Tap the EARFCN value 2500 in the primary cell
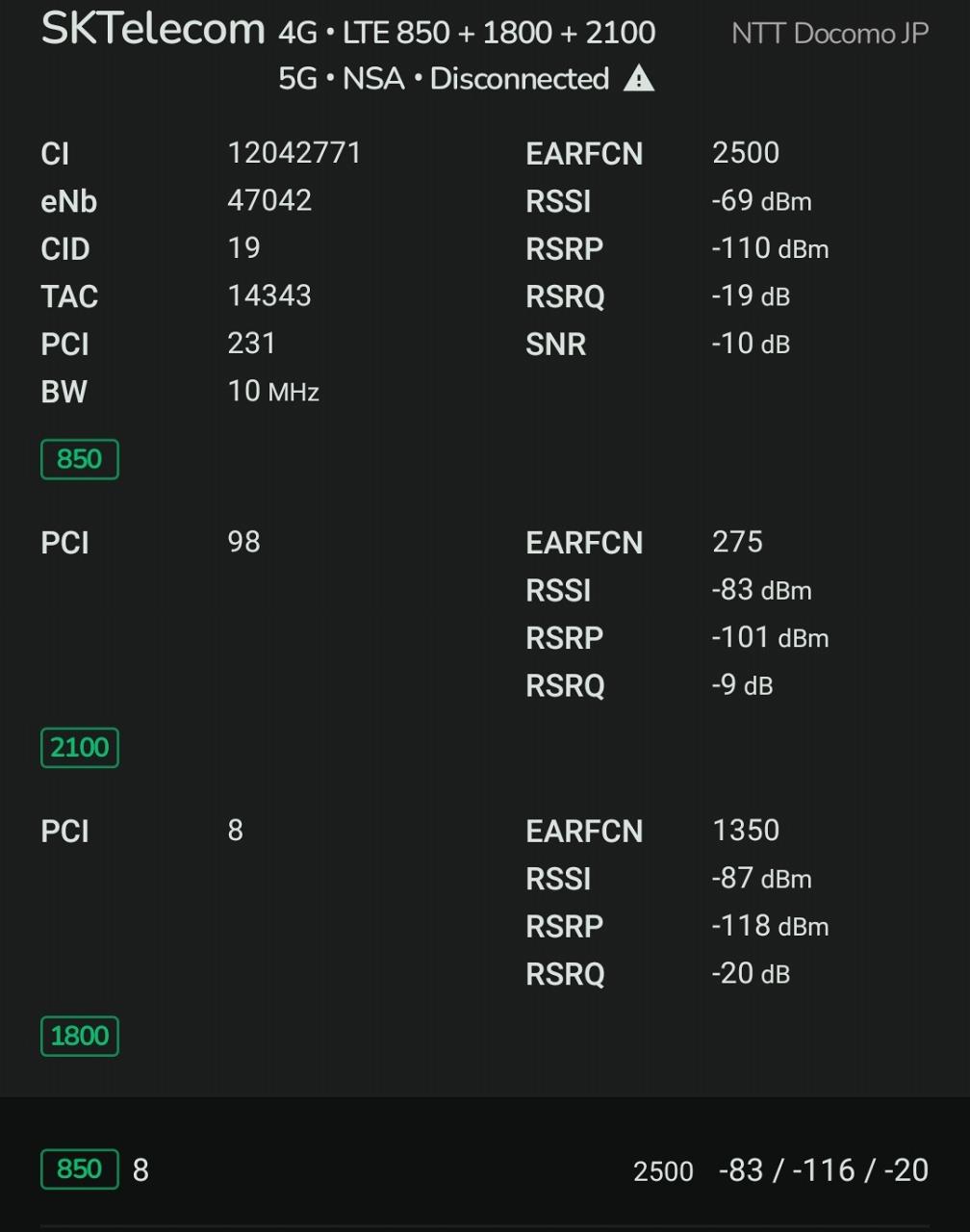This screenshot has height=1232, width=970. [x=746, y=153]
